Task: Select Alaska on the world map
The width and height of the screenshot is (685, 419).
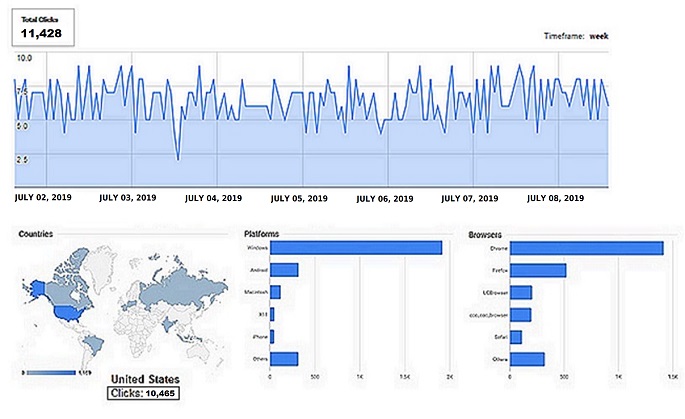Action: 37,287
